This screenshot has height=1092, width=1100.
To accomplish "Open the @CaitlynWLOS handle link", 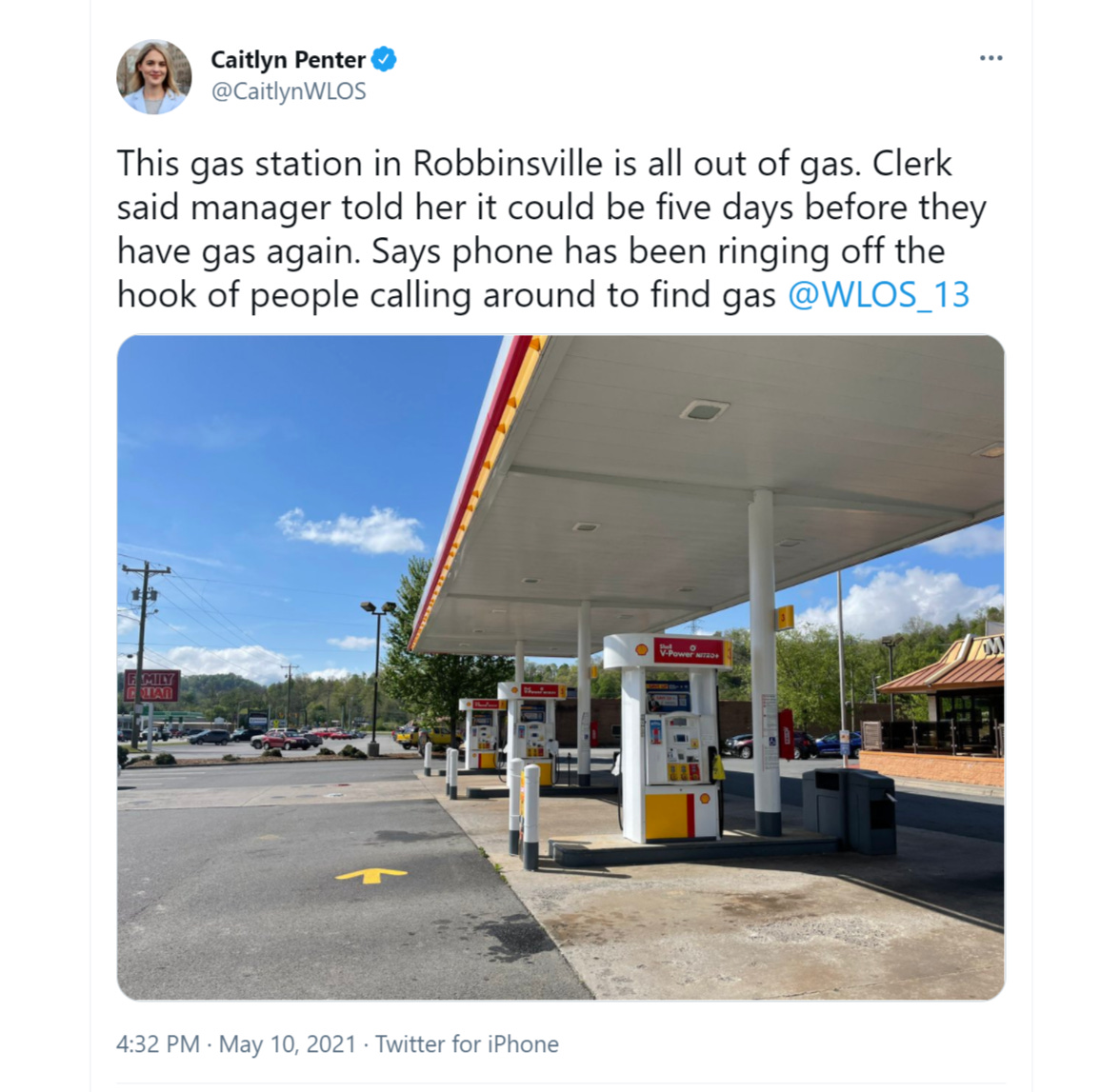I will coord(289,91).
